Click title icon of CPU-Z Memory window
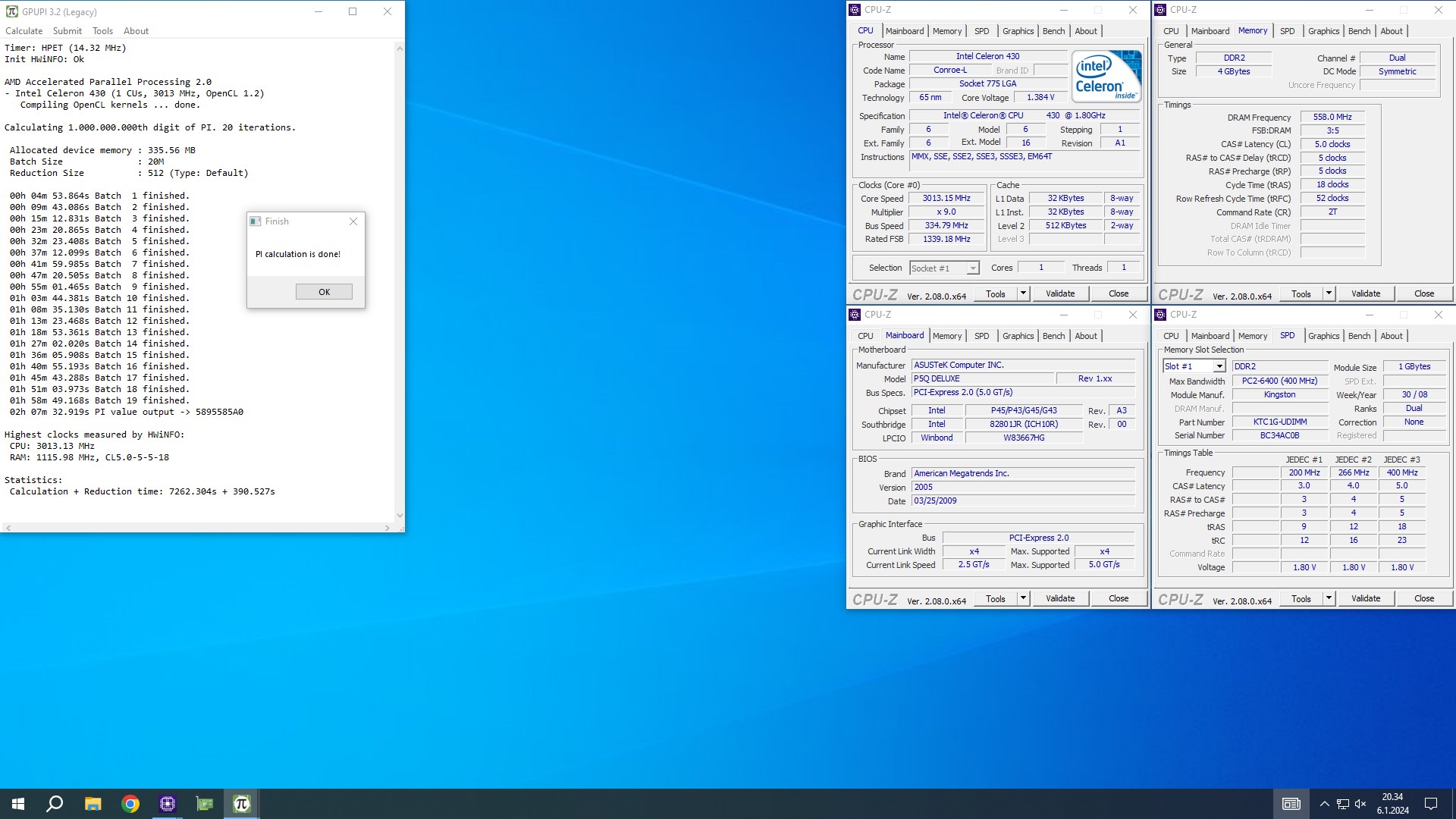Viewport: 1456px width, 819px height. click(1160, 10)
